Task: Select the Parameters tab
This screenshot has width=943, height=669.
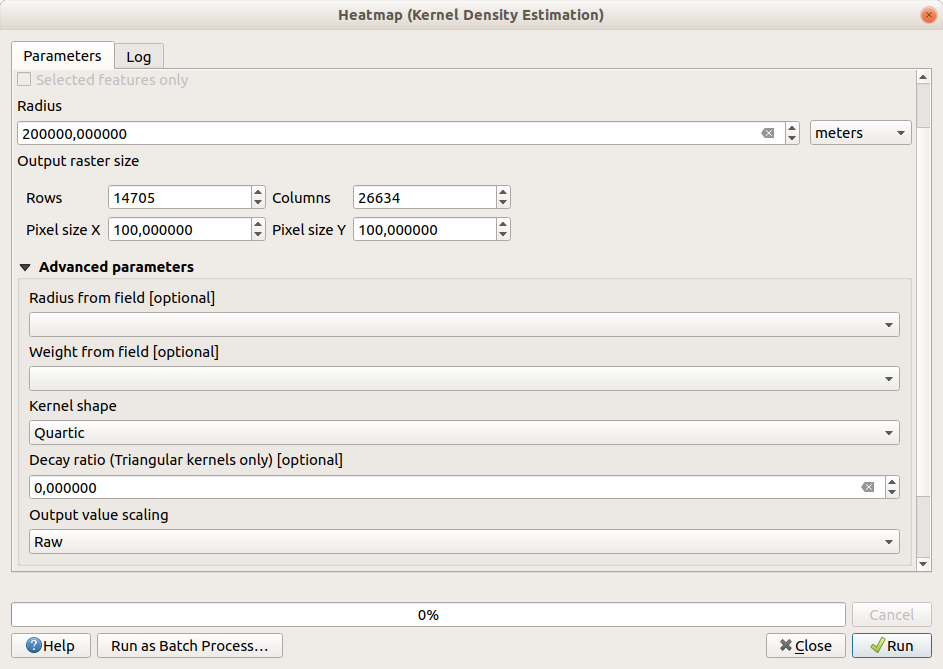Action: [62, 56]
